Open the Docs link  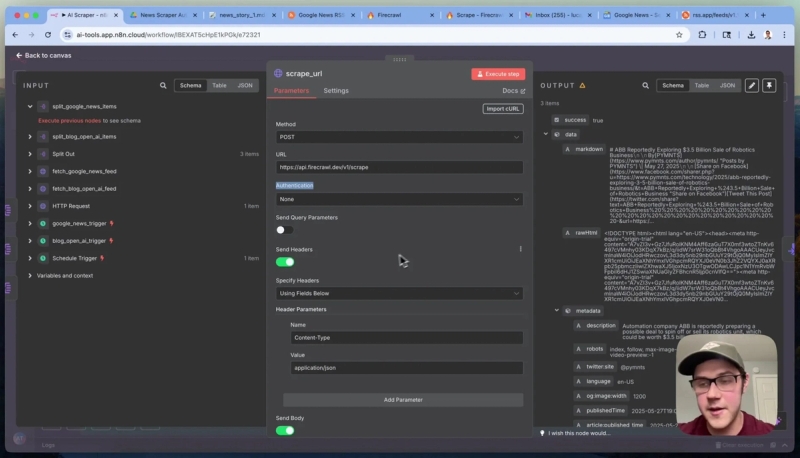(x=513, y=91)
